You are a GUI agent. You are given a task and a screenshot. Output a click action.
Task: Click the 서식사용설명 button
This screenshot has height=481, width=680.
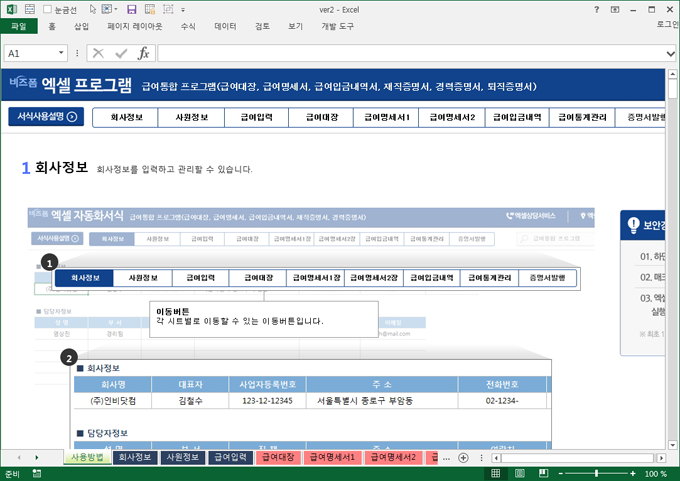(46, 116)
